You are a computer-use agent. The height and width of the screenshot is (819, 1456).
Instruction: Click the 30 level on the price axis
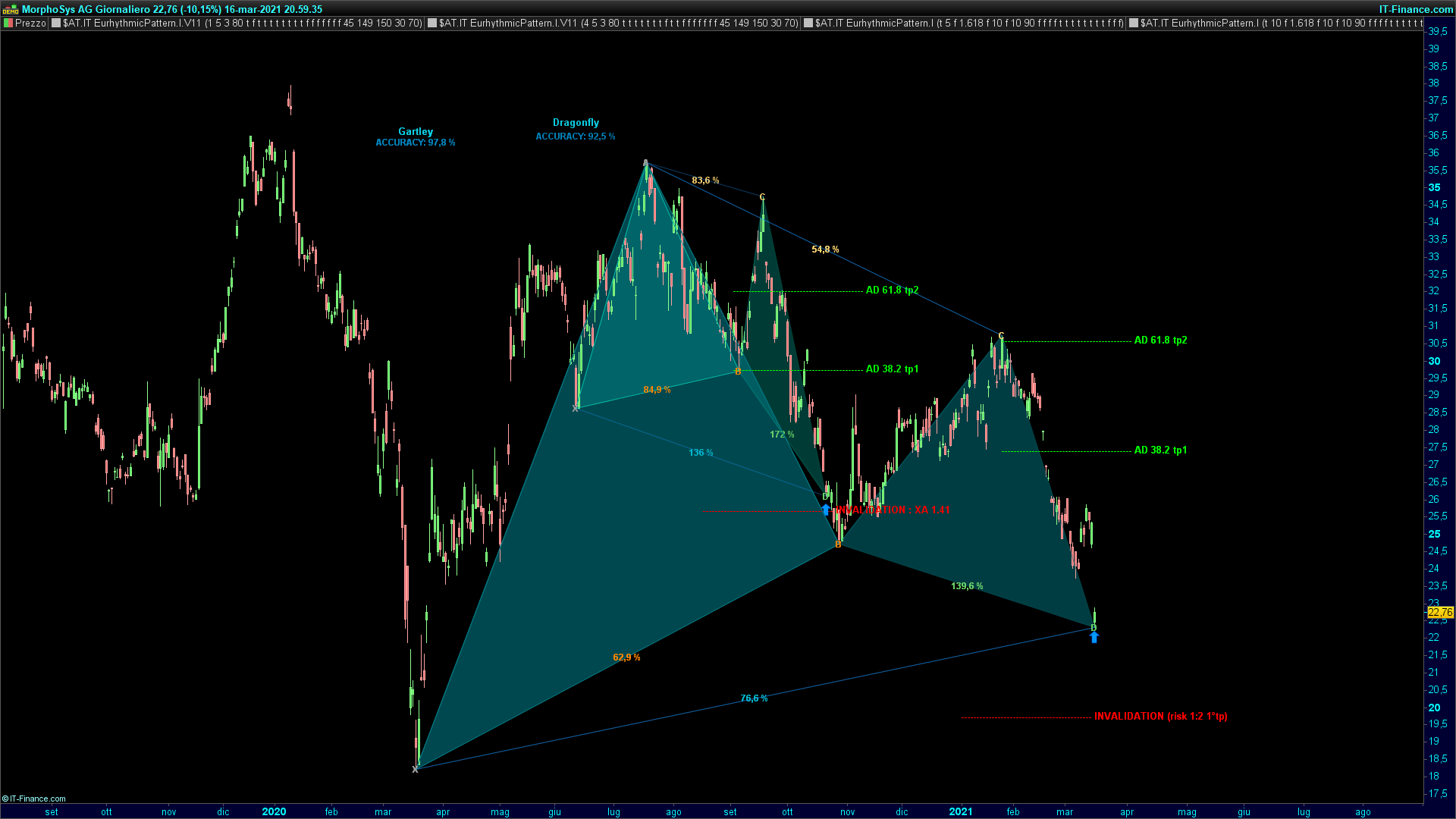click(x=1434, y=361)
